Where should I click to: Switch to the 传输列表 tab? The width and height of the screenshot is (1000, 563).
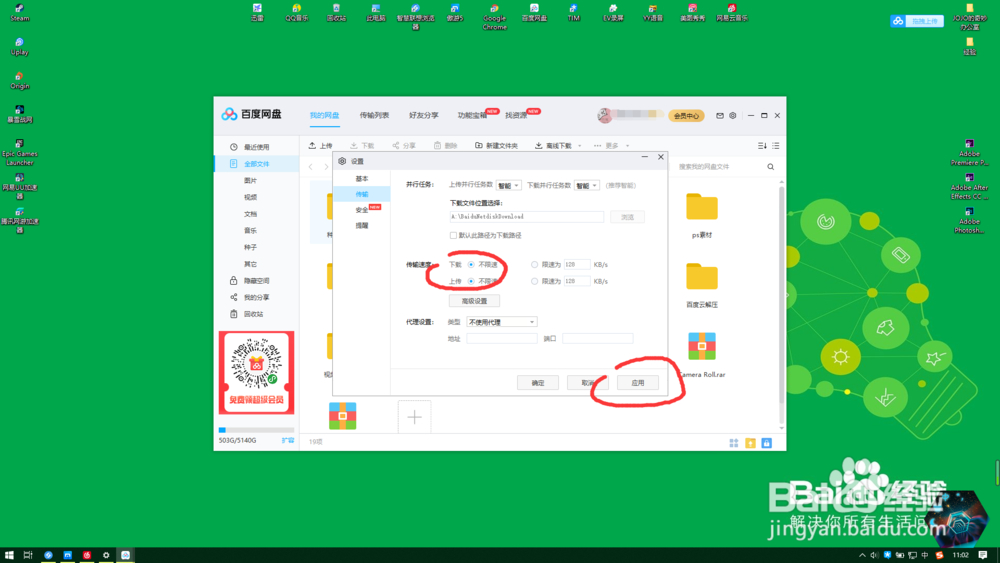[374, 115]
